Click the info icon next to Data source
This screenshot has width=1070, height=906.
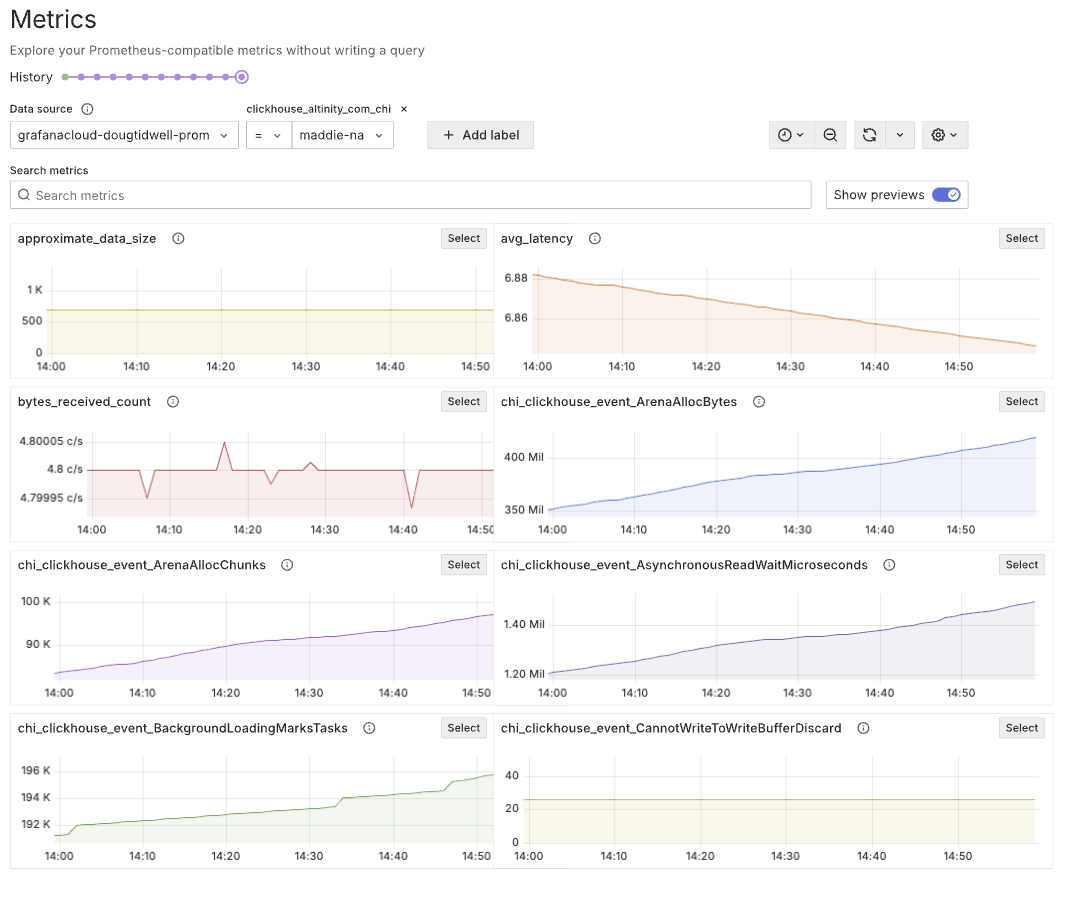(x=87, y=108)
